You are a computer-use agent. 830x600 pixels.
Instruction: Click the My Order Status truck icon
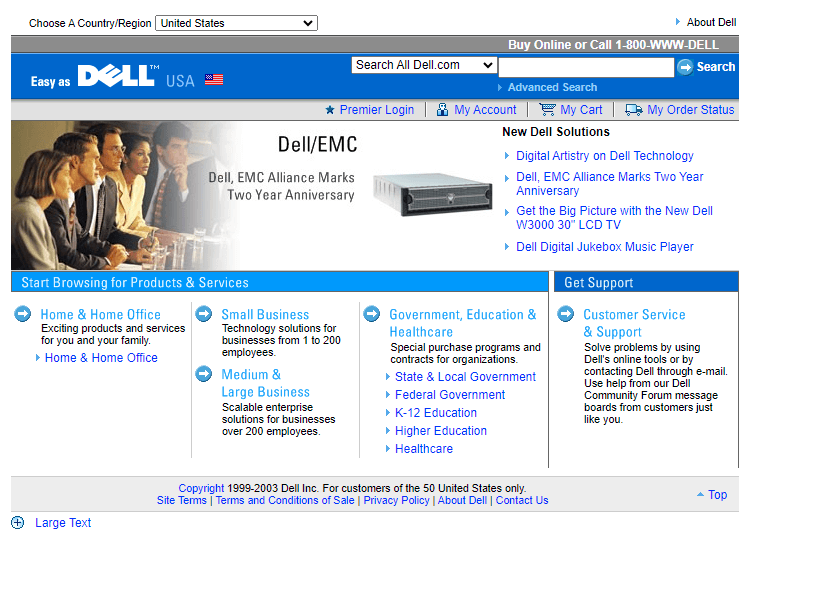point(634,110)
